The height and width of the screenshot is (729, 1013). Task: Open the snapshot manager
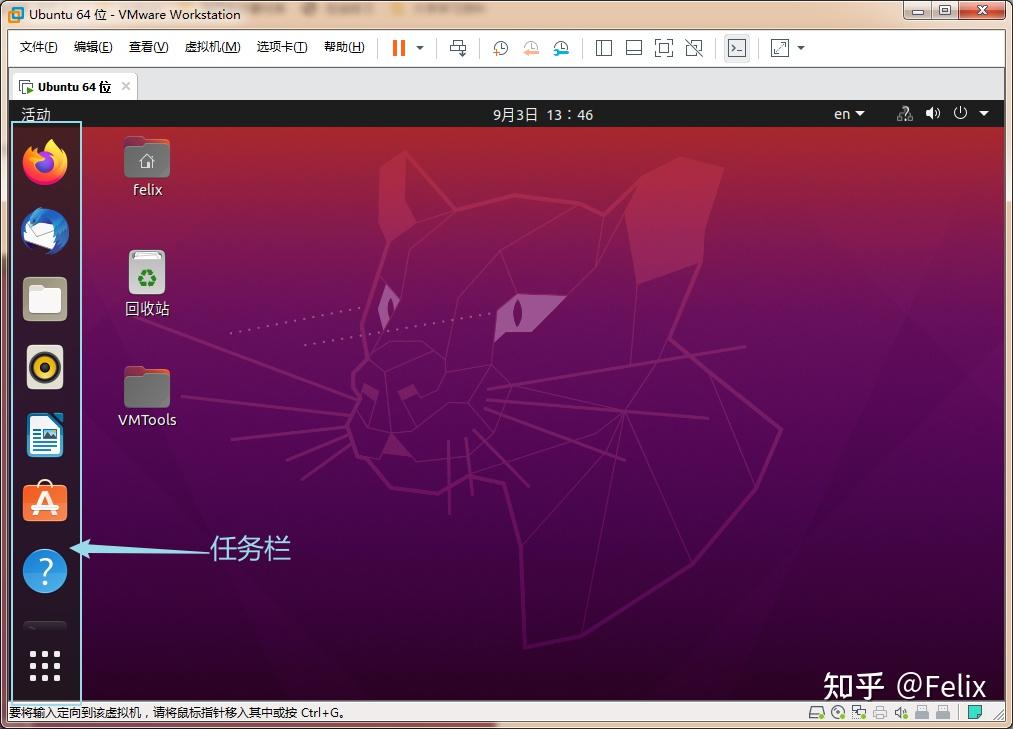560,47
